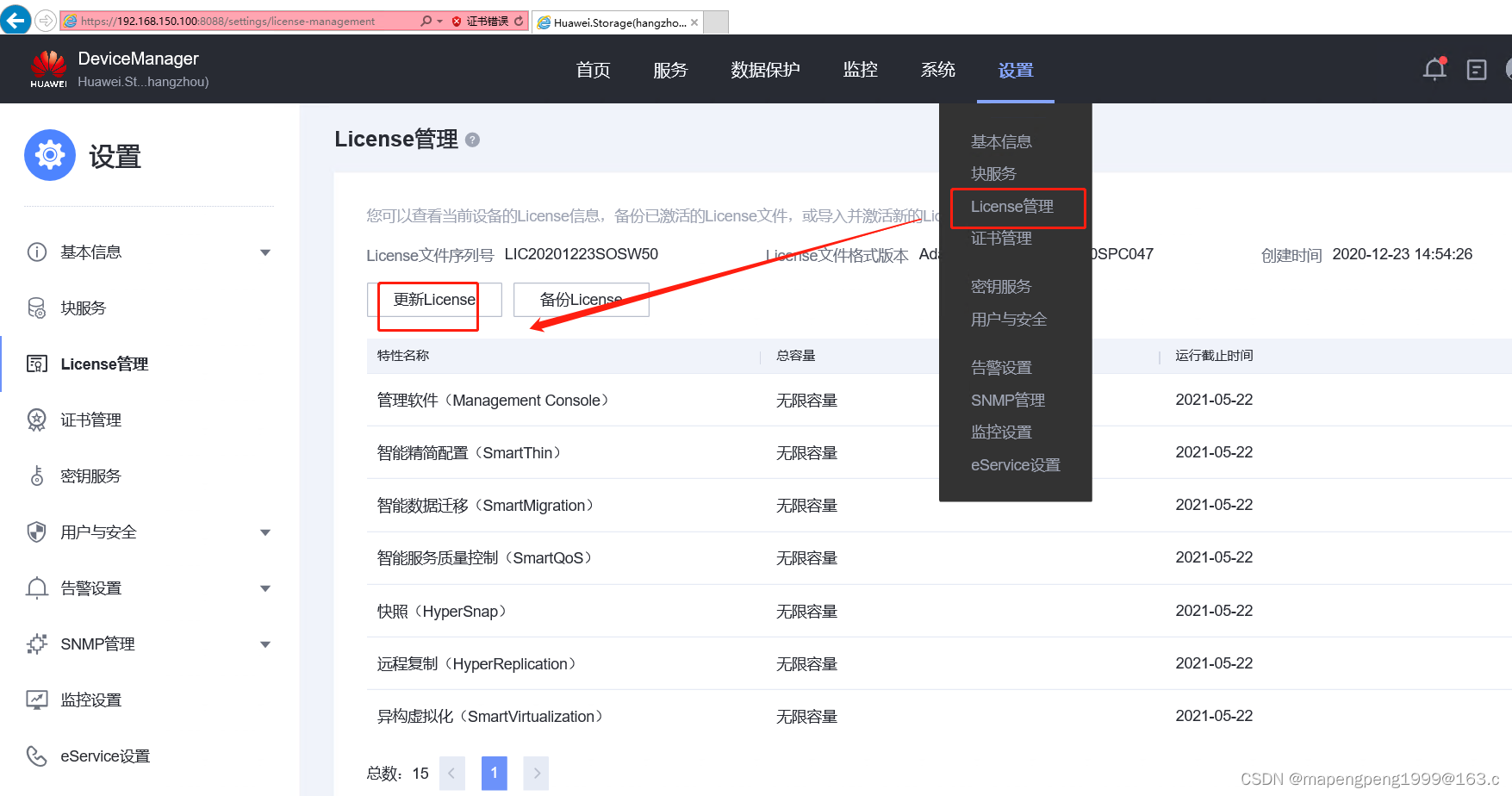Open the 系统 top navigation tab

point(937,70)
